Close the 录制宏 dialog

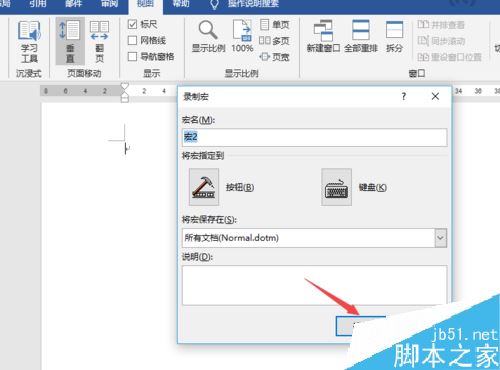point(435,96)
